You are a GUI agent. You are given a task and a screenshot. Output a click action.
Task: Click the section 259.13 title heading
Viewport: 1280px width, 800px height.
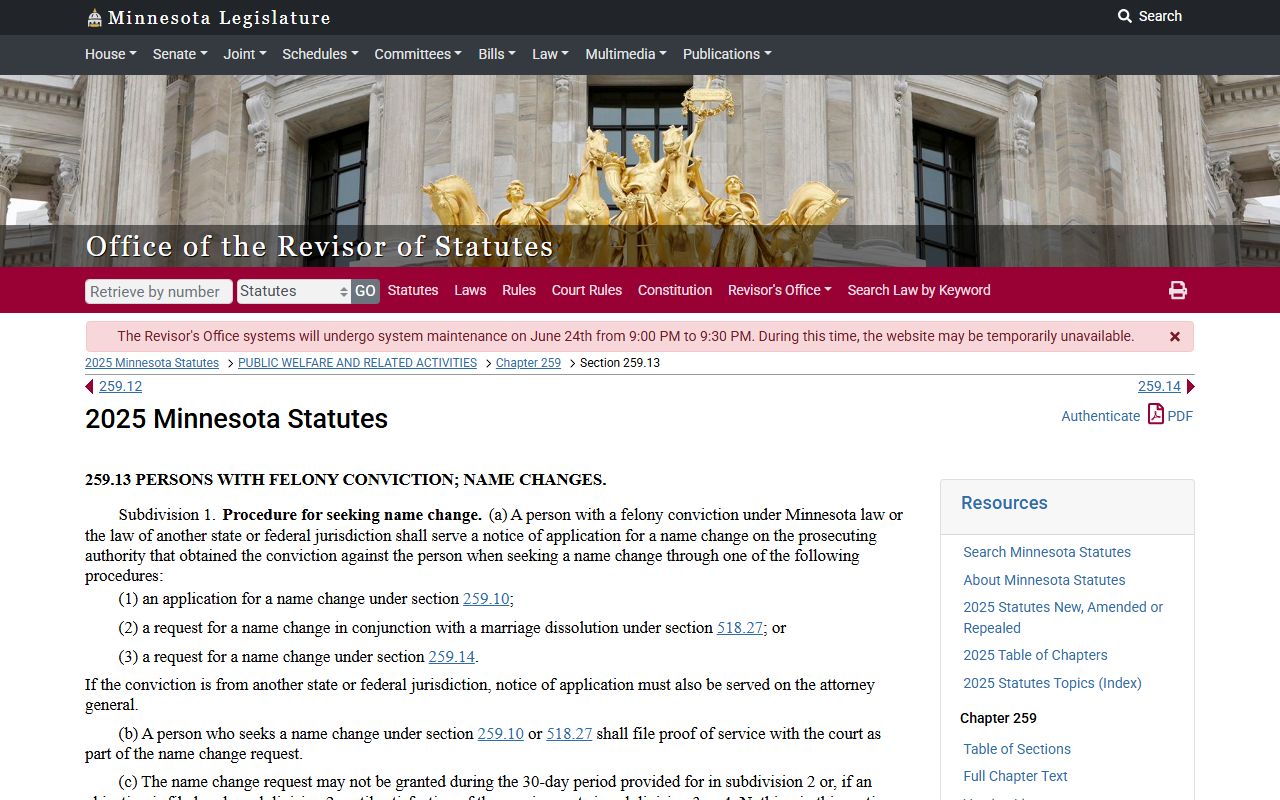click(x=346, y=480)
